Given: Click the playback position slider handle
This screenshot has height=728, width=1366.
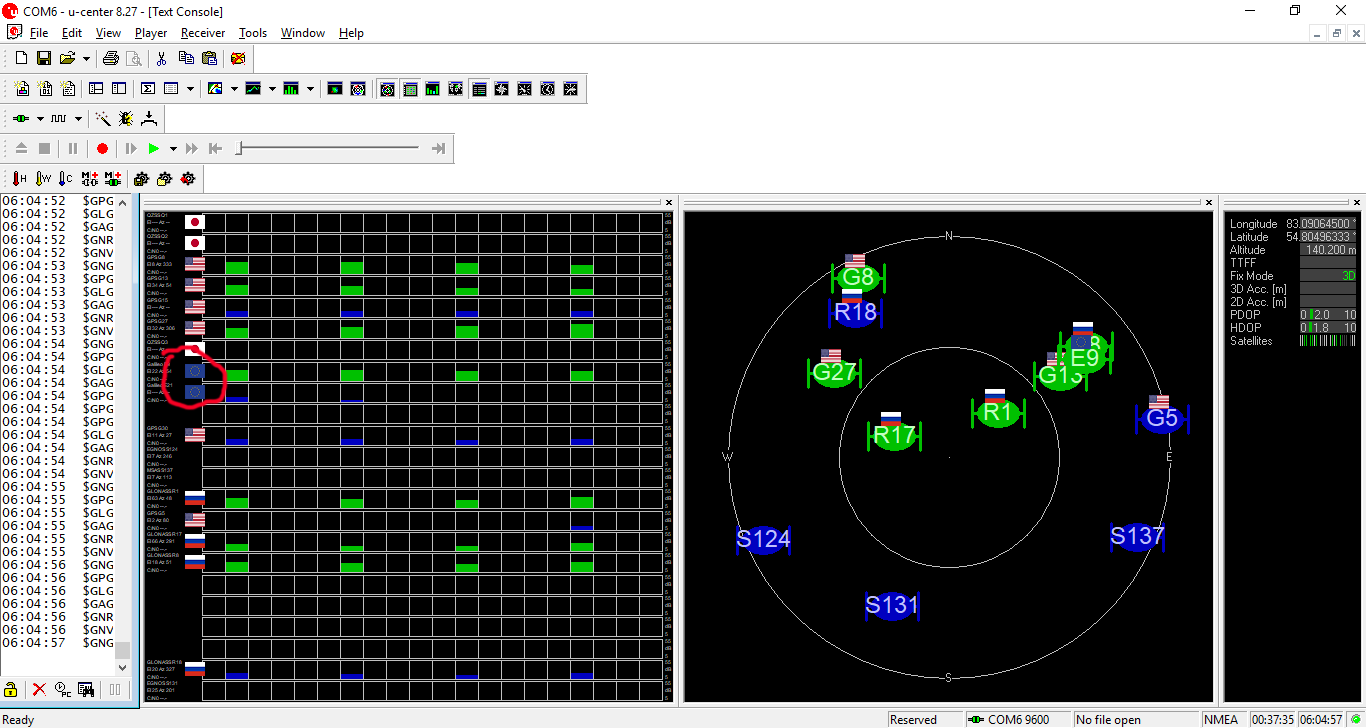Looking at the screenshot, I should 238,149.
